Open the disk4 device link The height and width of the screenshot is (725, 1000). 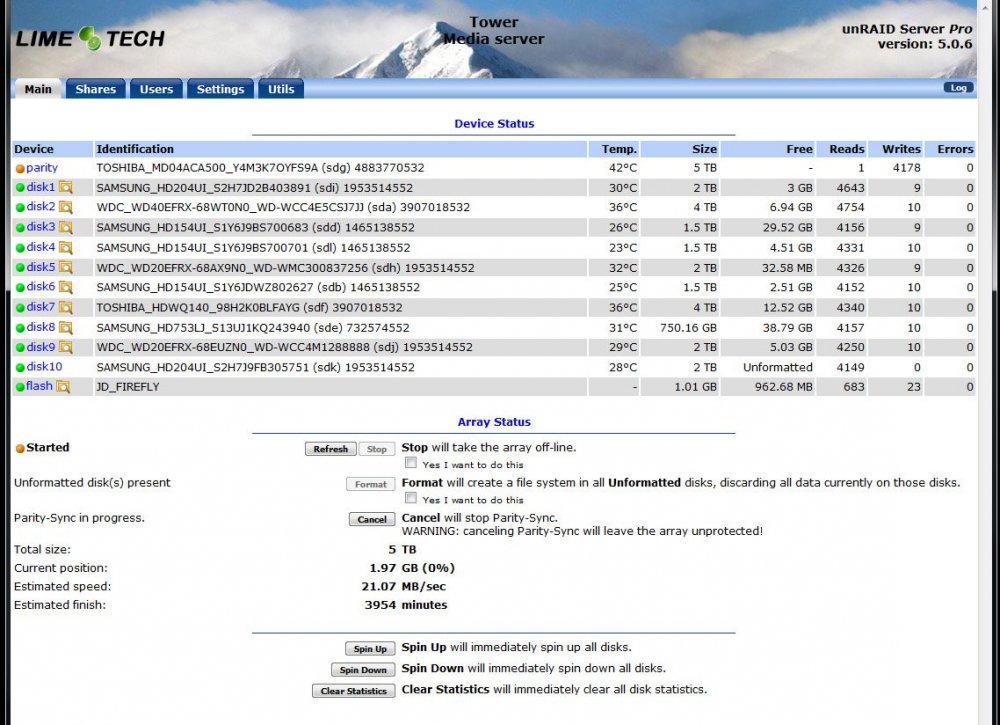[x=41, y=247]
